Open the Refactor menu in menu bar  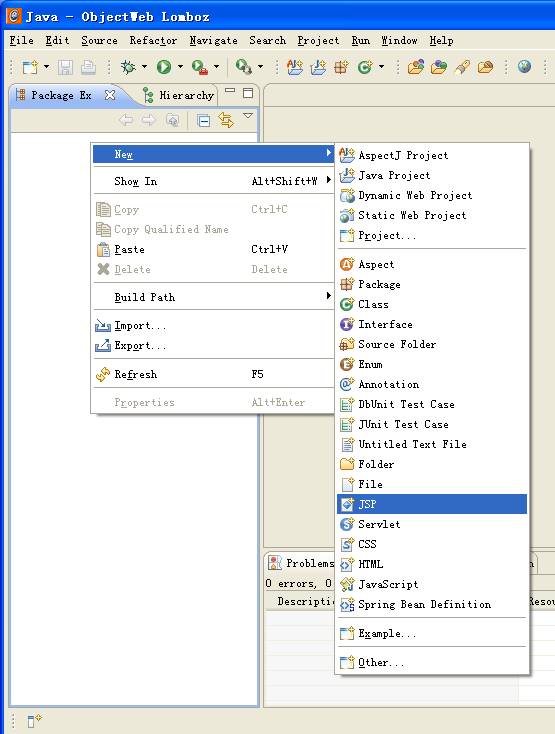tap(153, 41)
